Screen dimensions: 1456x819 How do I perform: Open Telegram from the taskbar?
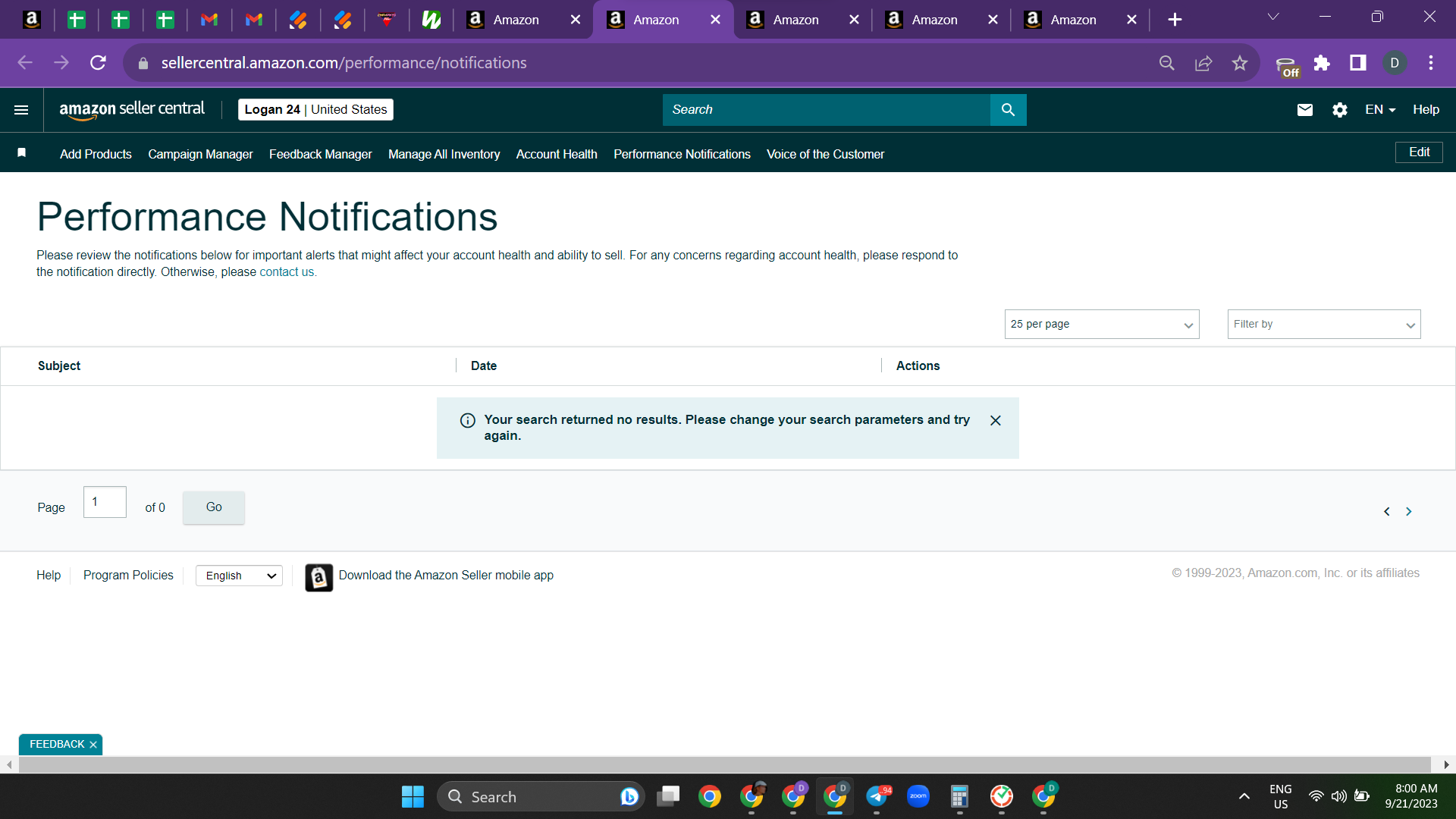tap(877, 796)
